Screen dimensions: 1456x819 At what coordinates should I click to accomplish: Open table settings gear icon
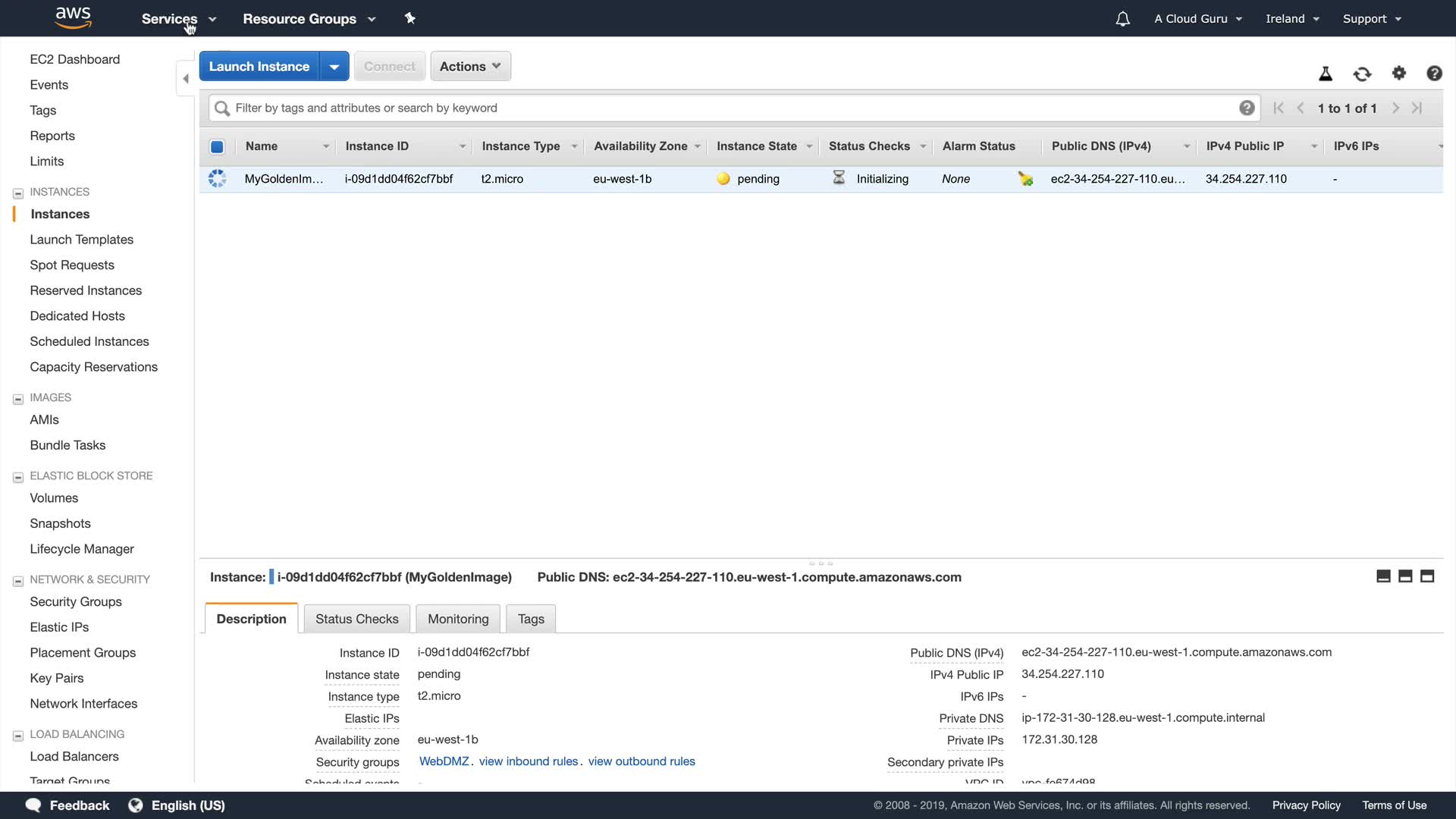pos(1398,74)
